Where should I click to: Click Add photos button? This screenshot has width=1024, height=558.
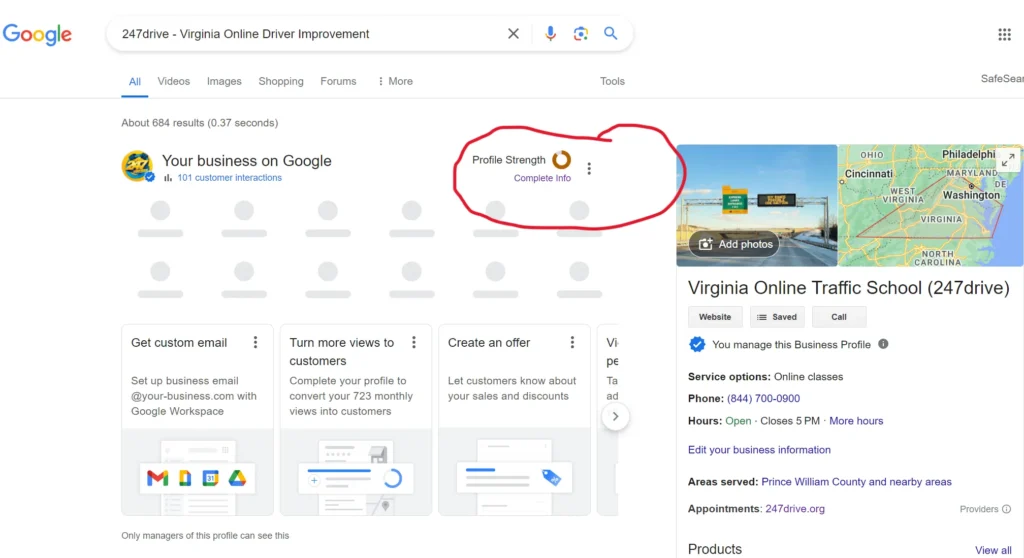coord(734,244)
